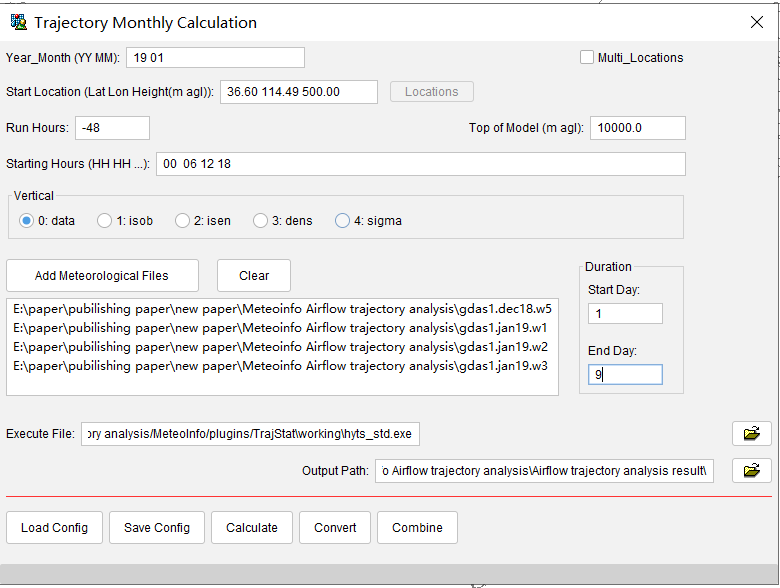Choose the '2: isen' vertical option
The image size is (780, 588).
pyautogui.click(x=182, y=221)
